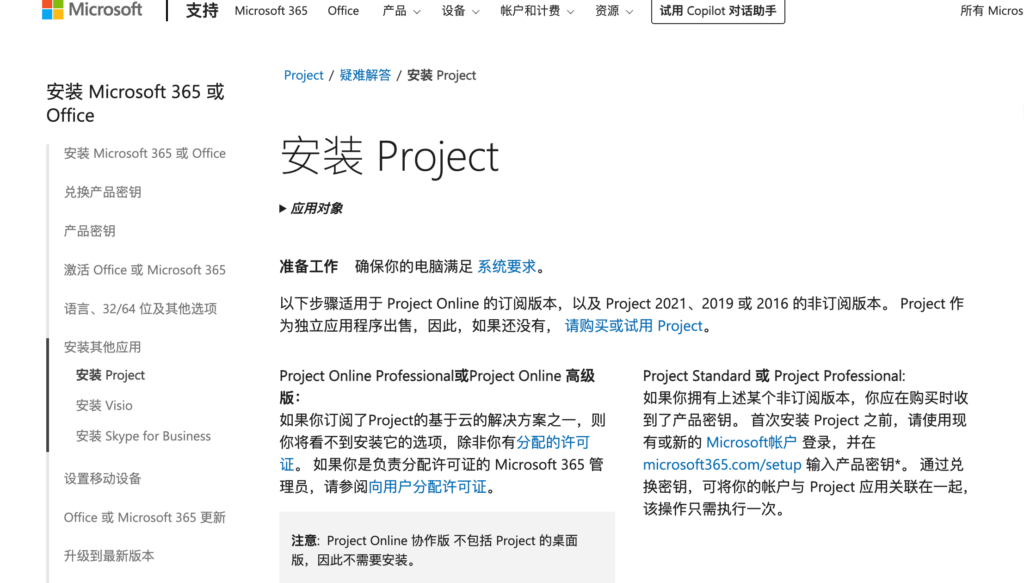Select 安装 Skype for Business in sidebar
The width and height of the screenshot is (1024, 583).
tap(143, 436)
